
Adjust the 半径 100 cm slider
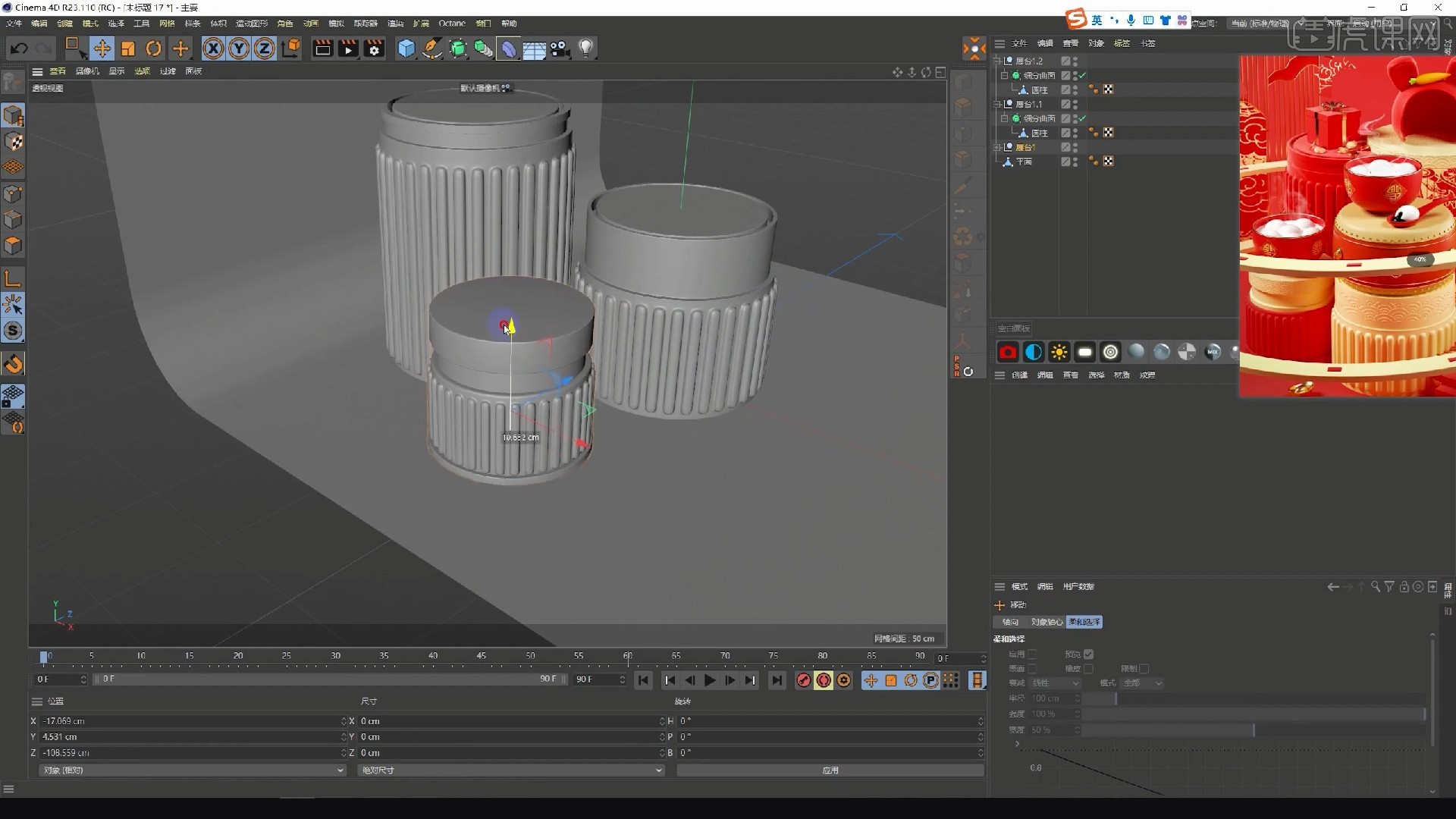1254,698
